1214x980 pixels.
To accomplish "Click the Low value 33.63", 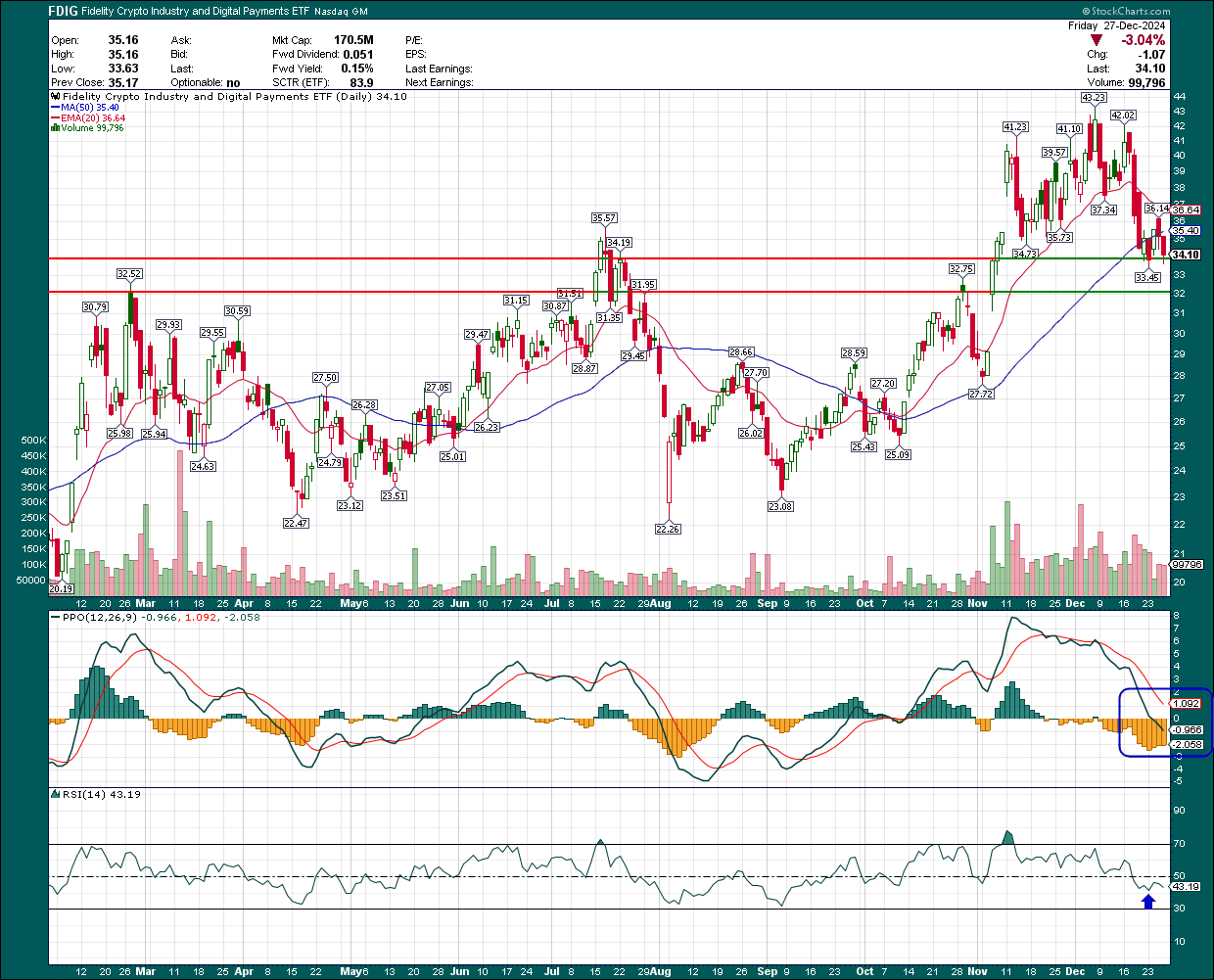I will (122, 69).
